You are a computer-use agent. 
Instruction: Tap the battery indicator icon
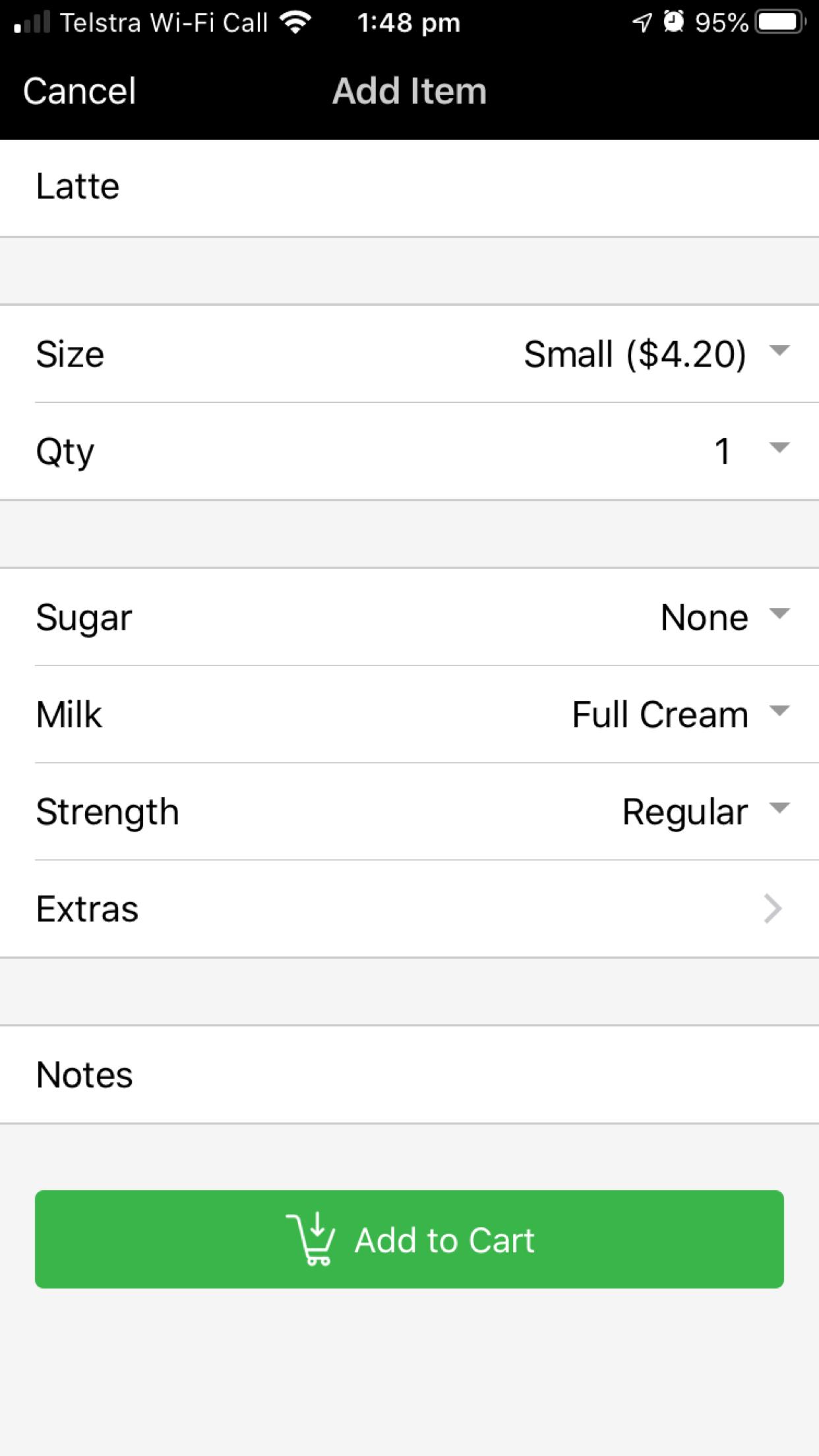click(x=781, y=22)
